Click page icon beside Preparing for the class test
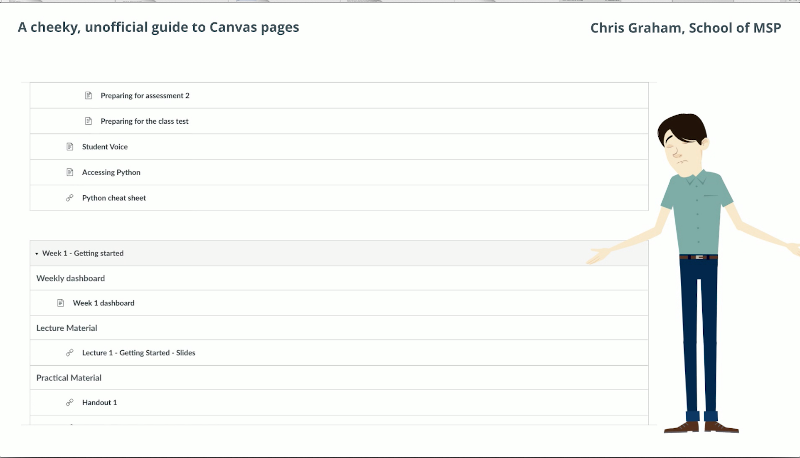 click(x=88, y=121)
